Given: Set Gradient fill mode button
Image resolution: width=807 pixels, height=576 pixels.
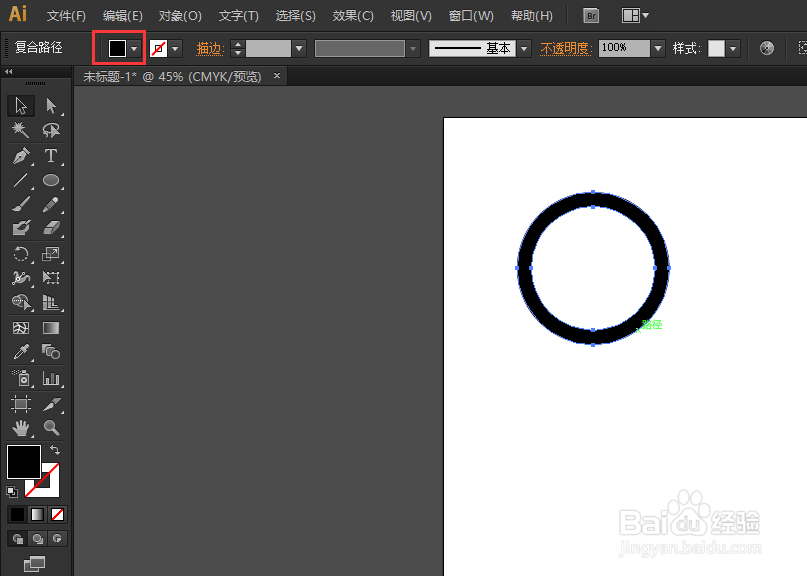Looking at the screenshot, I should 37,514.
